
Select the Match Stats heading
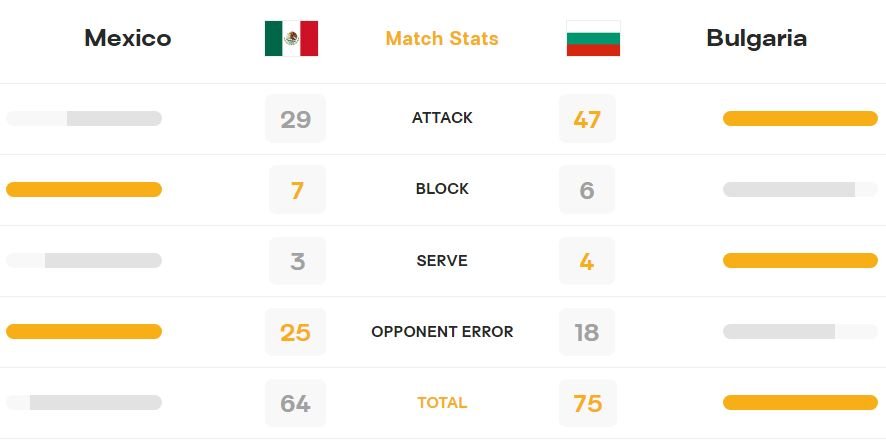[x=442, y=38]
